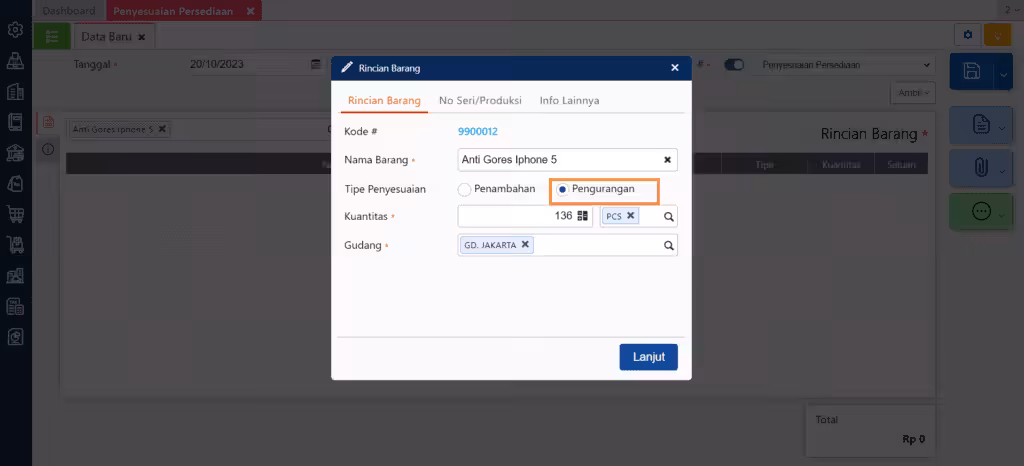Click the Kuantitas column header in table
The width and height of the screenshot is (1024, 466).
coord(840,165)
